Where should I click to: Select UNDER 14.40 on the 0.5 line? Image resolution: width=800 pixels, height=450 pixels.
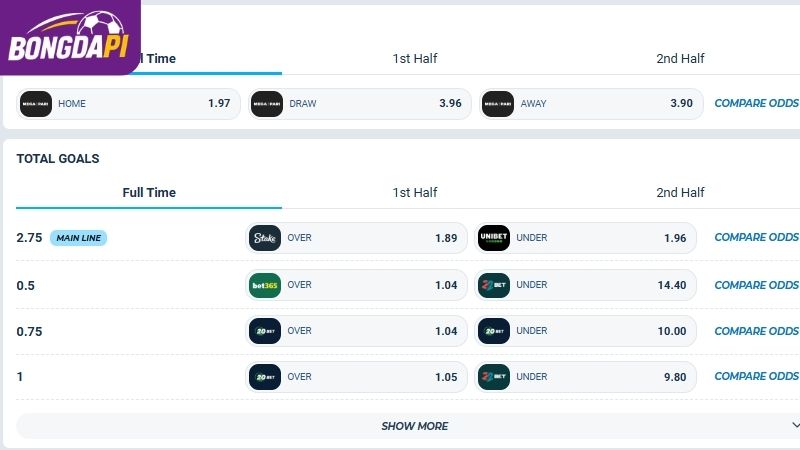(585, 285)
